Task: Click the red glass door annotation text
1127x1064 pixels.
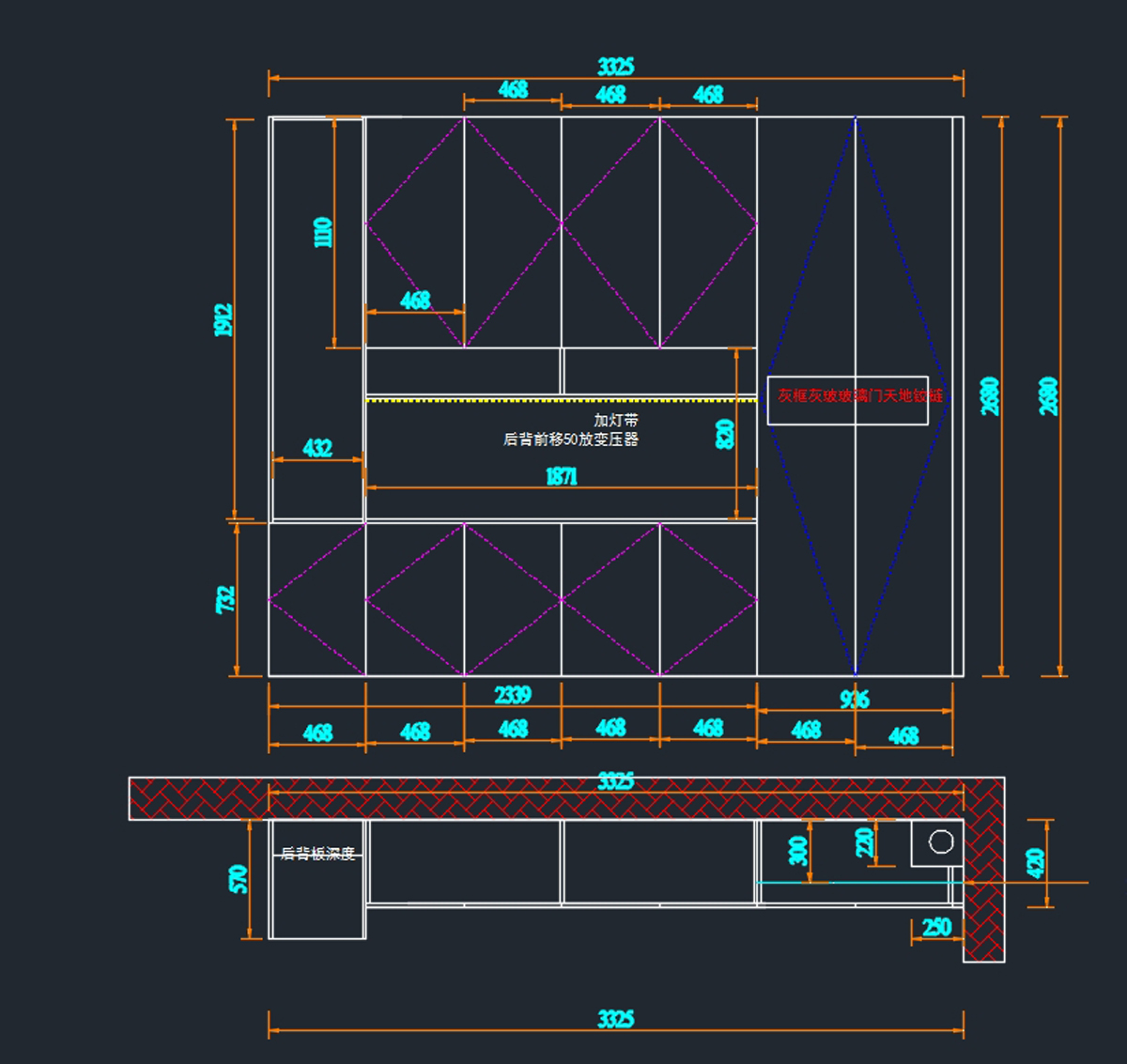Action: (x=858, y=396)
